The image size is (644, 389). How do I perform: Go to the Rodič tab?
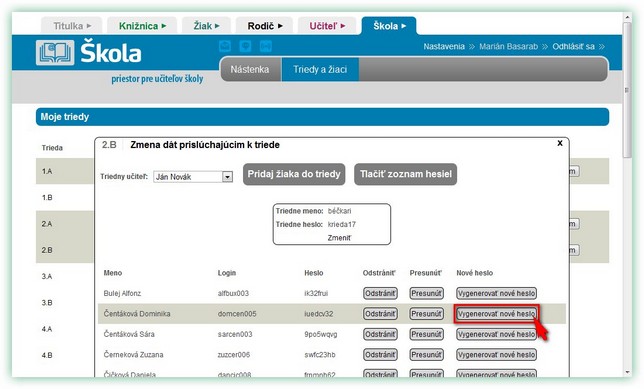pos(264,26)
